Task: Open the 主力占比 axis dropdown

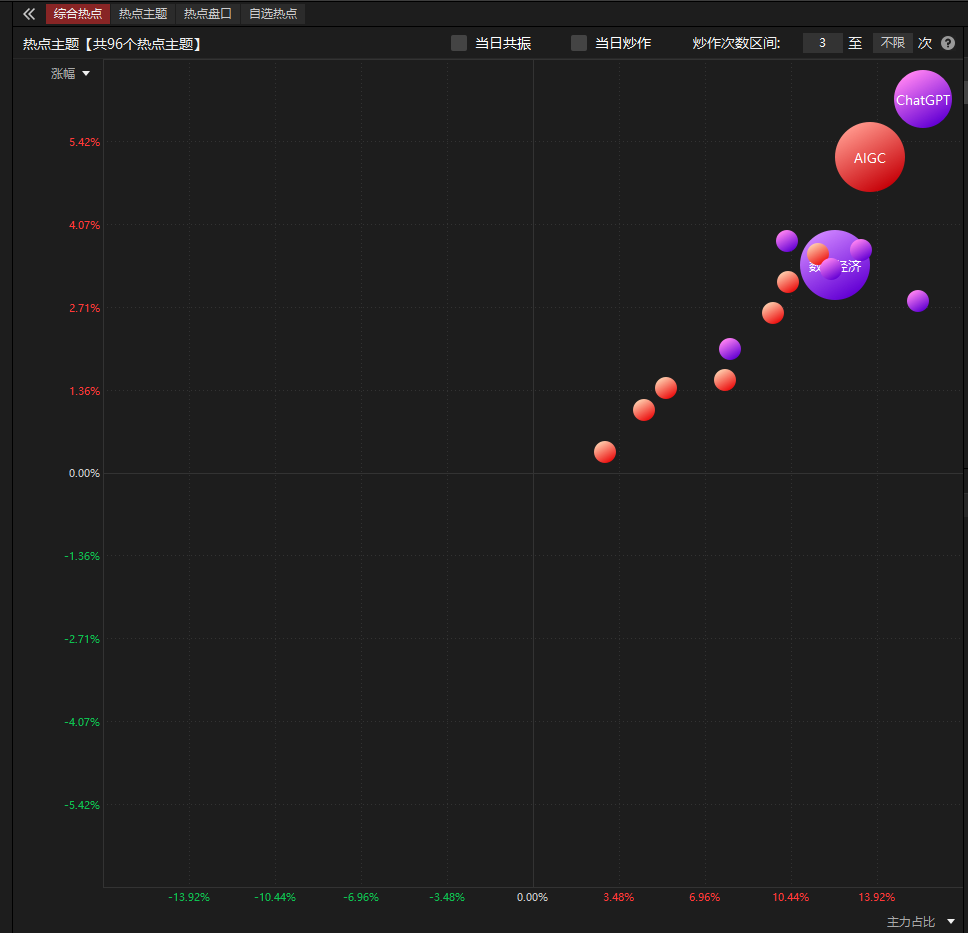Action: (x=920, y=921)
